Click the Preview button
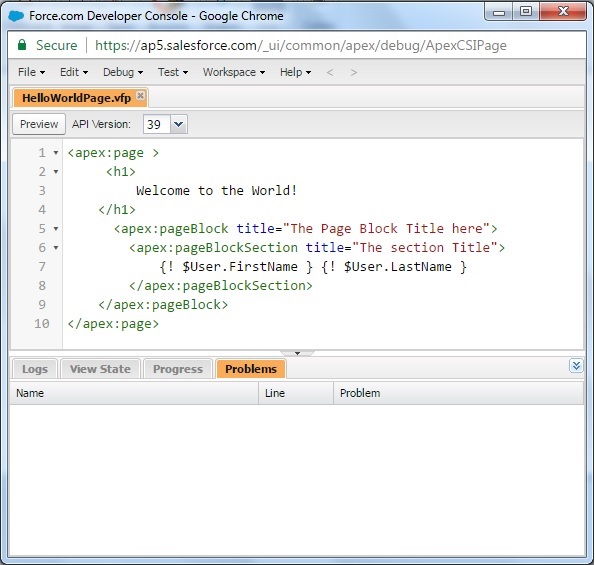This screenshot has width=595, height=565. point(39,124)
